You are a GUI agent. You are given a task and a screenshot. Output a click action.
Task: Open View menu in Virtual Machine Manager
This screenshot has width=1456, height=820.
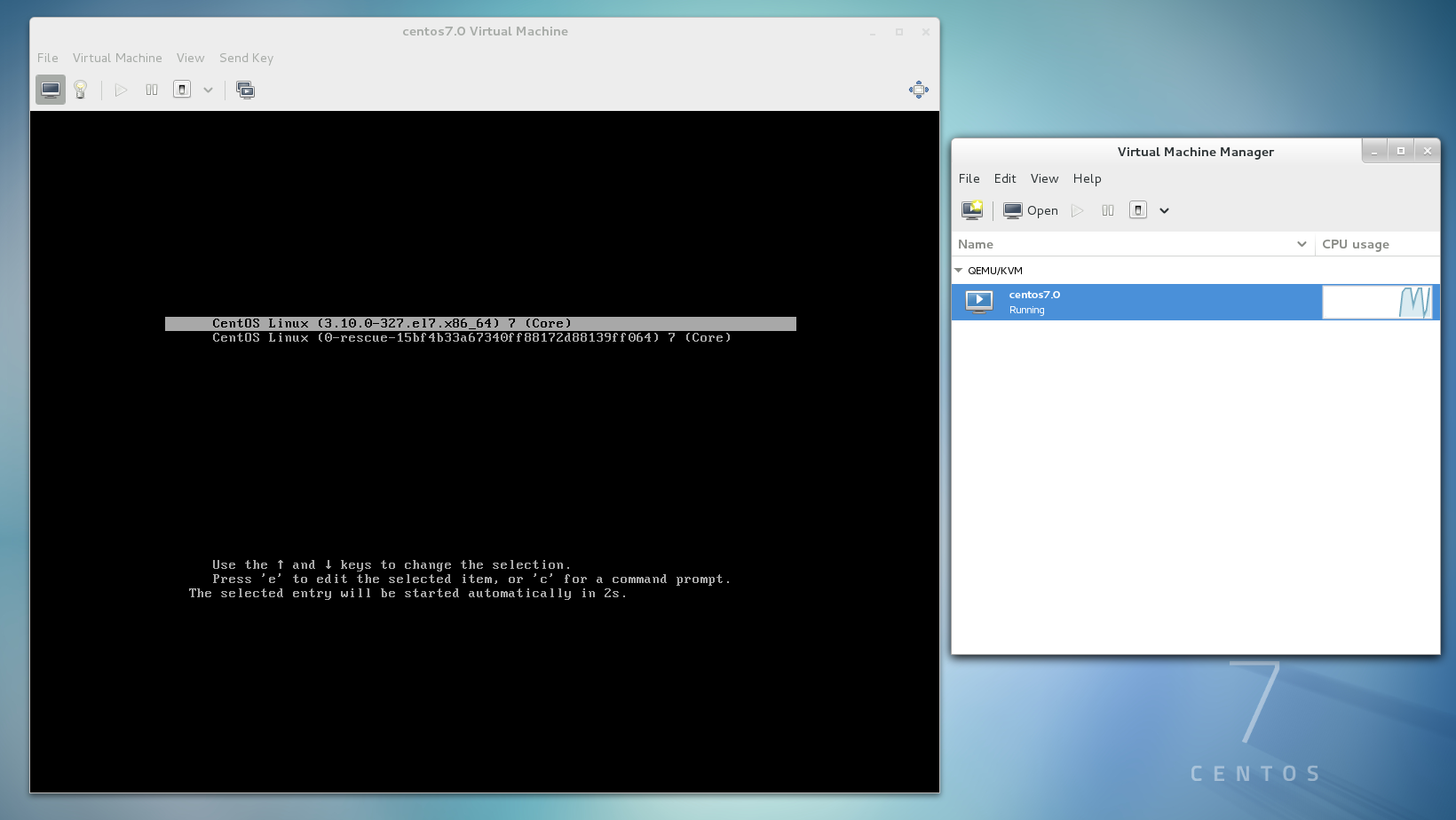tap(1044, 178)
